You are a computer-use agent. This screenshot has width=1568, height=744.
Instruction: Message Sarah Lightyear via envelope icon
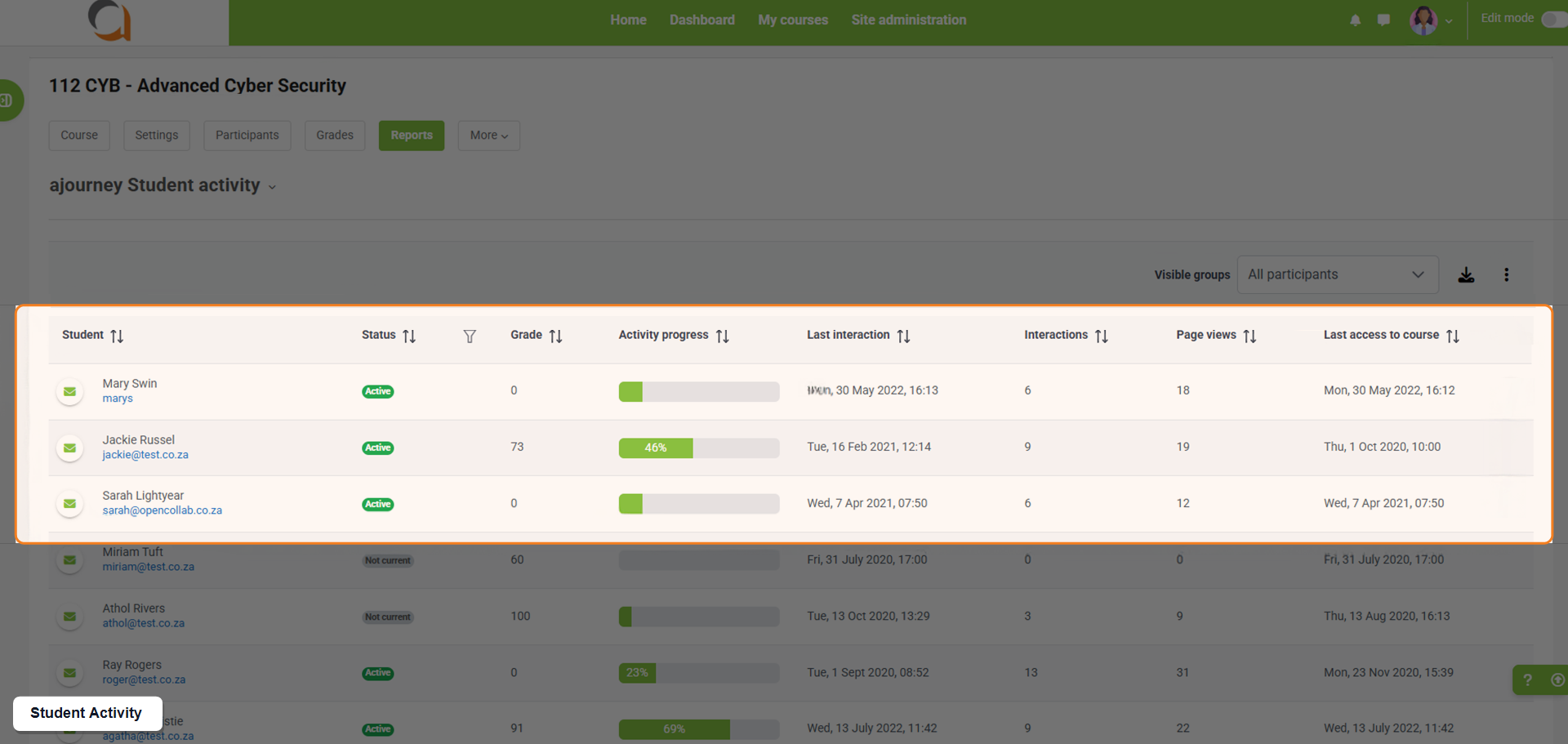point(69,504)
